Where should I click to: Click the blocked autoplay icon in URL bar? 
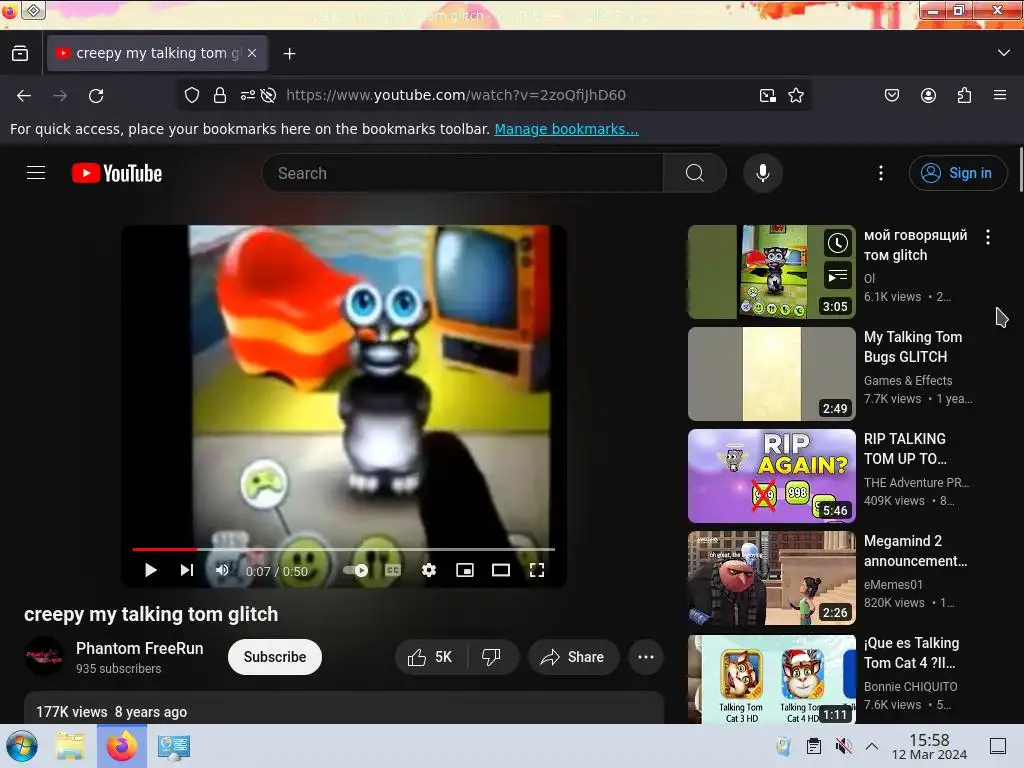[x=268, y=95]
